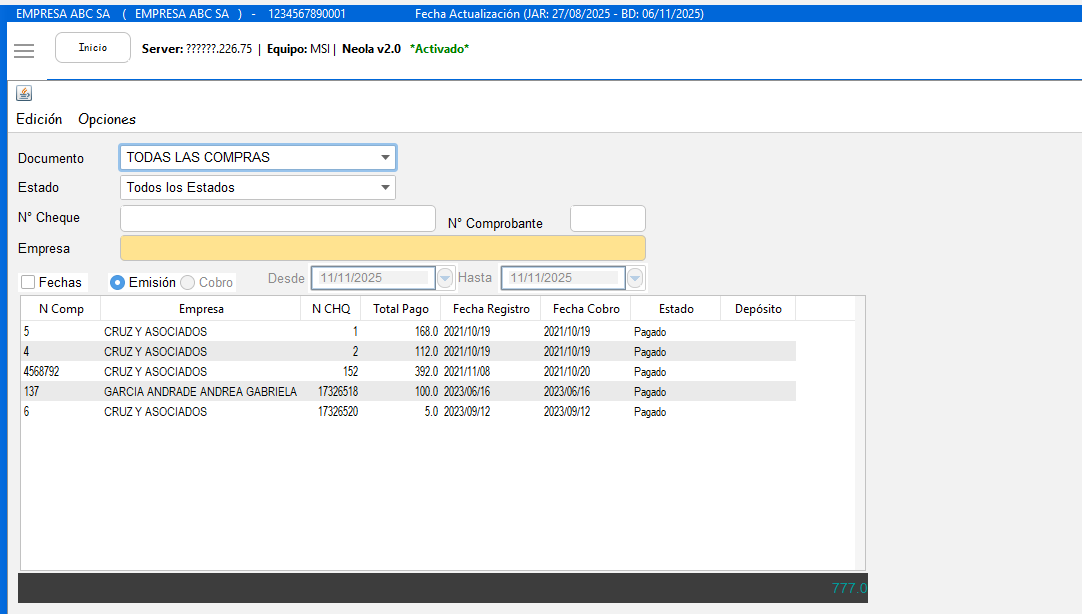Open the Edición menu

[39, 119]
